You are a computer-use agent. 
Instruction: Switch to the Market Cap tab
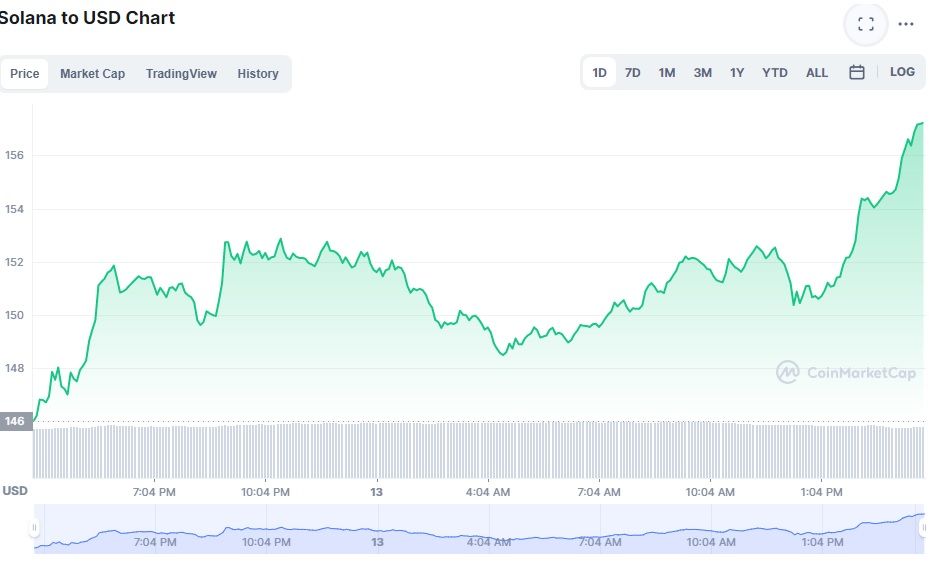92,73
